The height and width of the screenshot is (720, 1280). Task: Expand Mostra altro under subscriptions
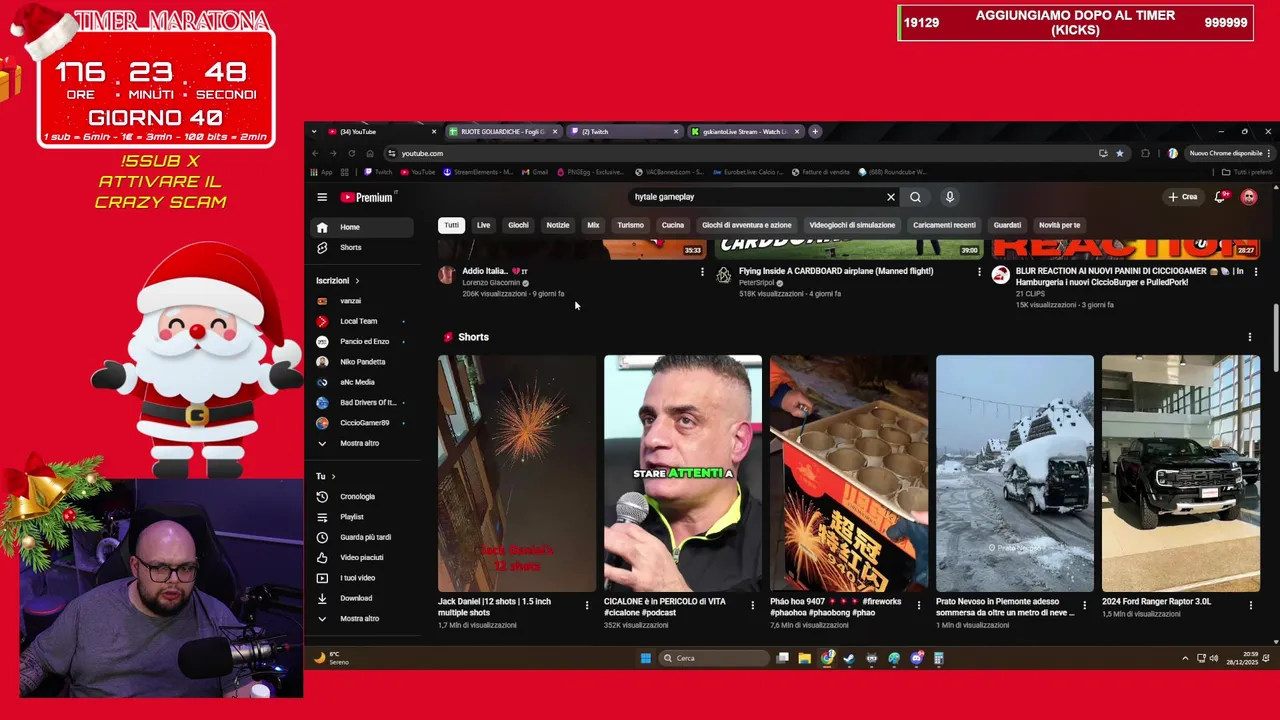(x=360, y=443)
